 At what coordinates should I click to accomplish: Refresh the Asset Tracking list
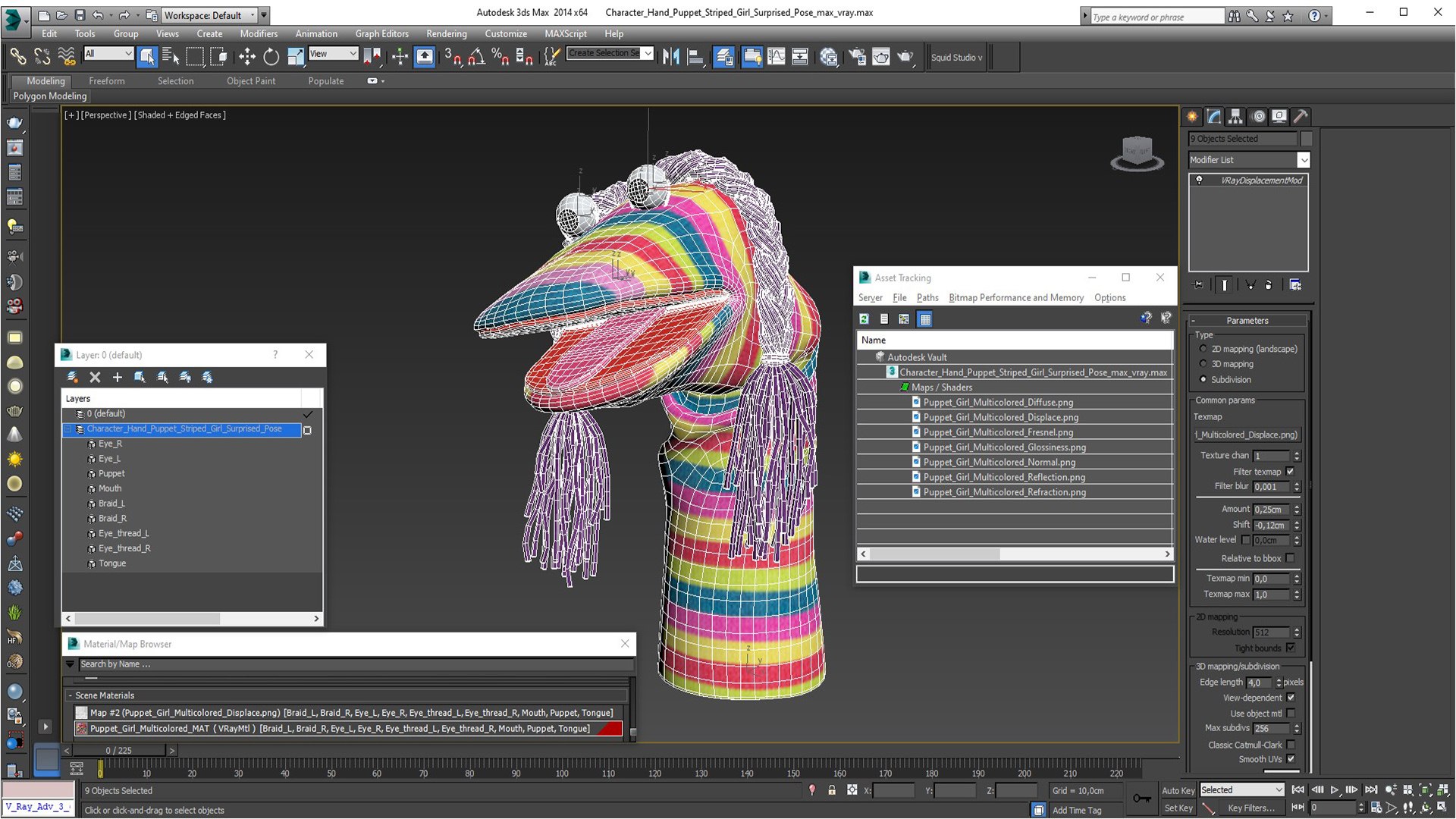coord(864,319)
